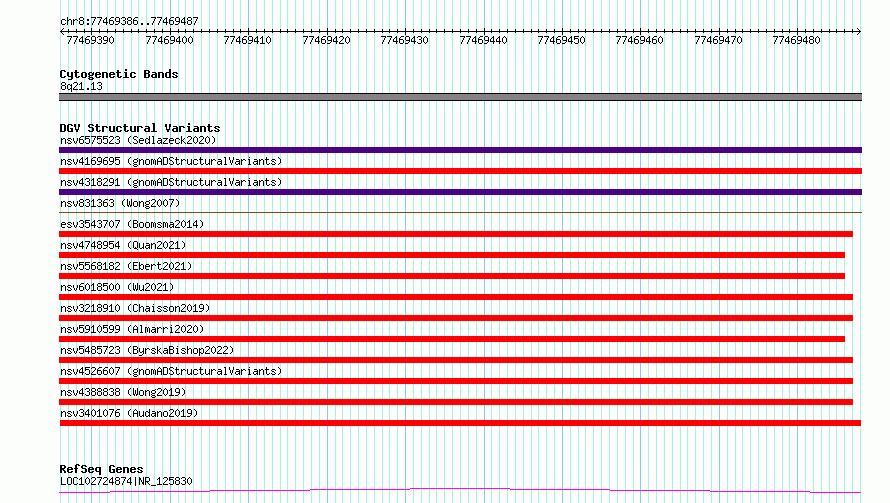Click the chr8:77469386..77469487 region label
The image size is (890, 503).
tap(129, 22)
